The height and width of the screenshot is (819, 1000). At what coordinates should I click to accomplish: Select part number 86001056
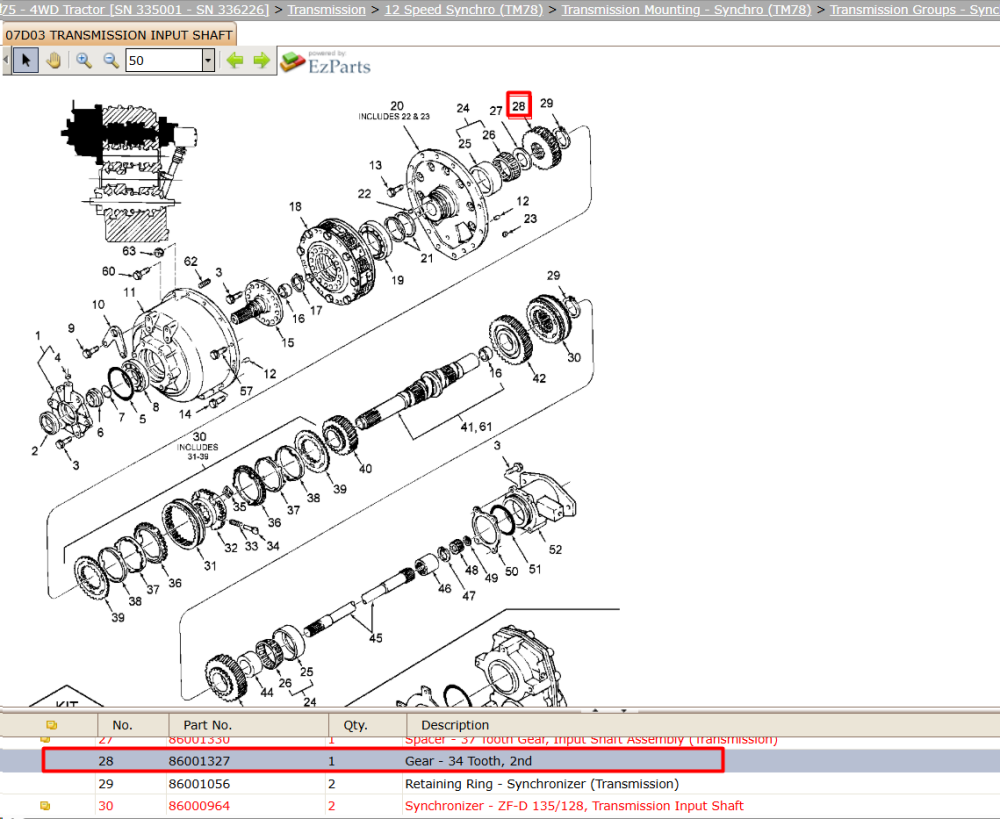click(199, 784)
